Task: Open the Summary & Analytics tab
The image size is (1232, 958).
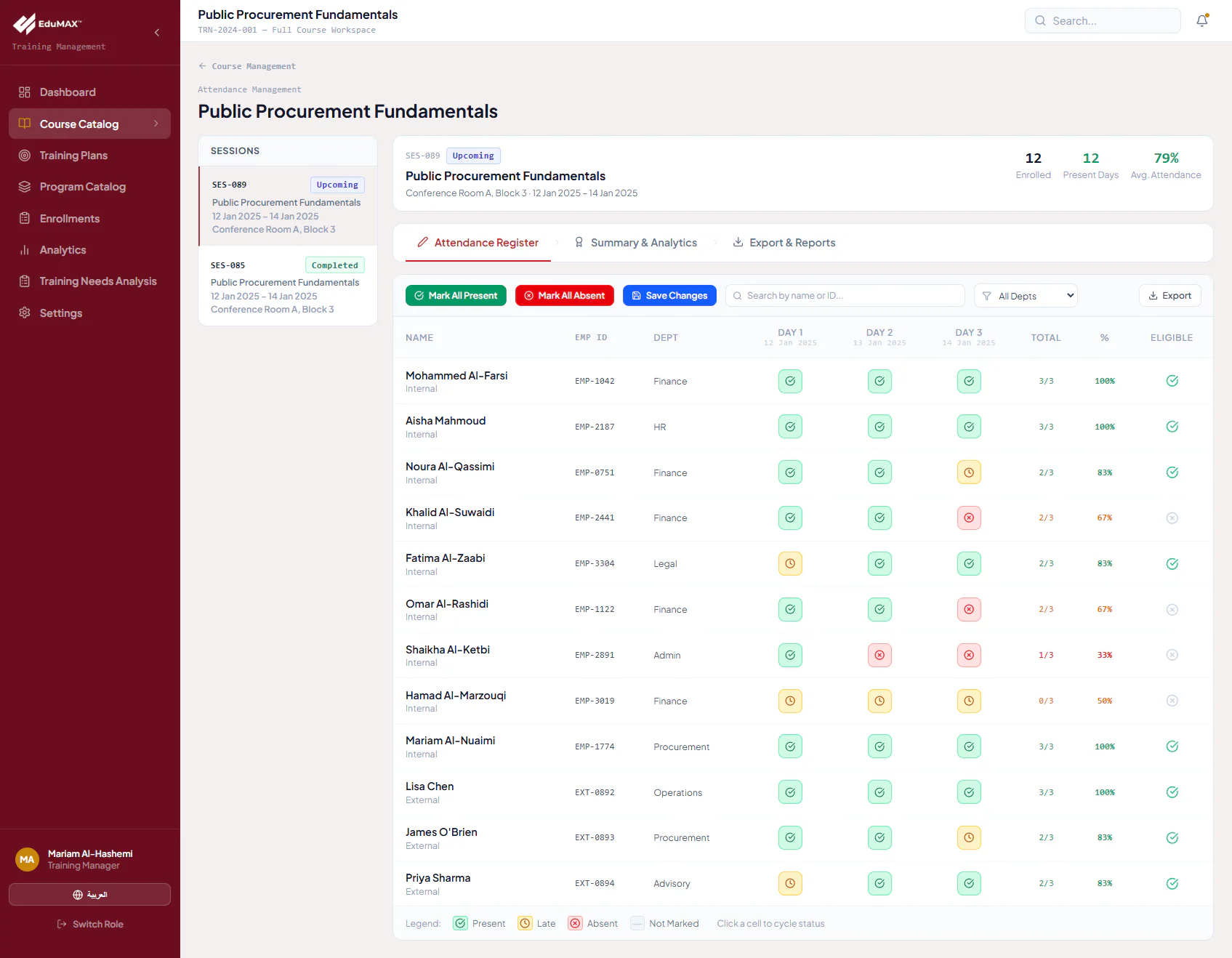Action: (x=636, y=243)
